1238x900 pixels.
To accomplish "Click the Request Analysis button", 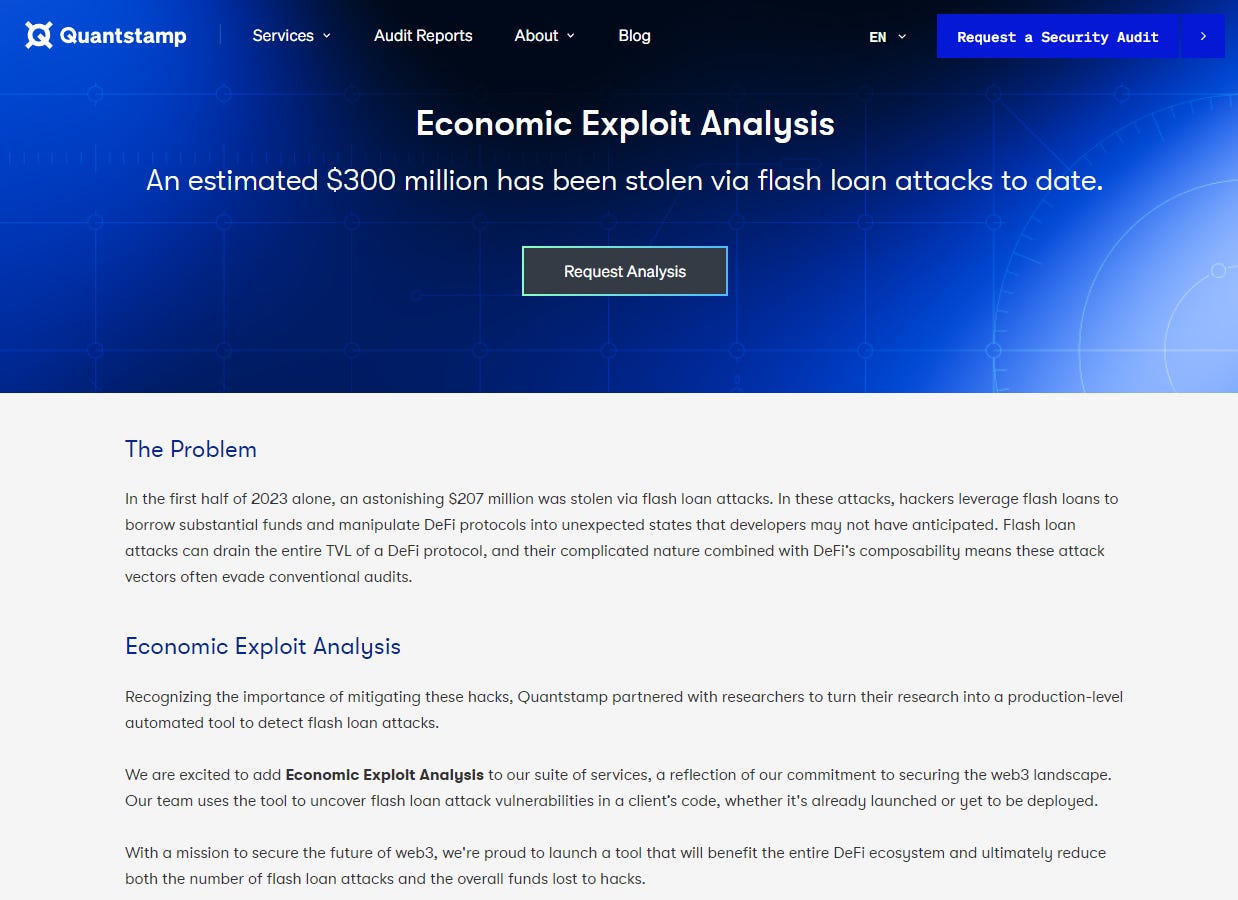I will tap(625, 271).
